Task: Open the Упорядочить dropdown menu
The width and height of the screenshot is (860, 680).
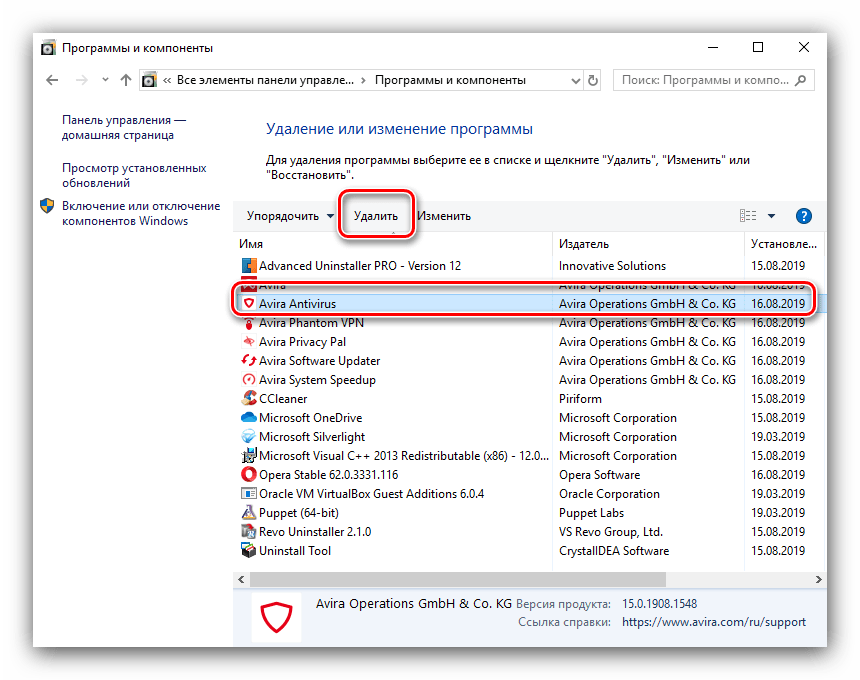Action: pos(290,216)
